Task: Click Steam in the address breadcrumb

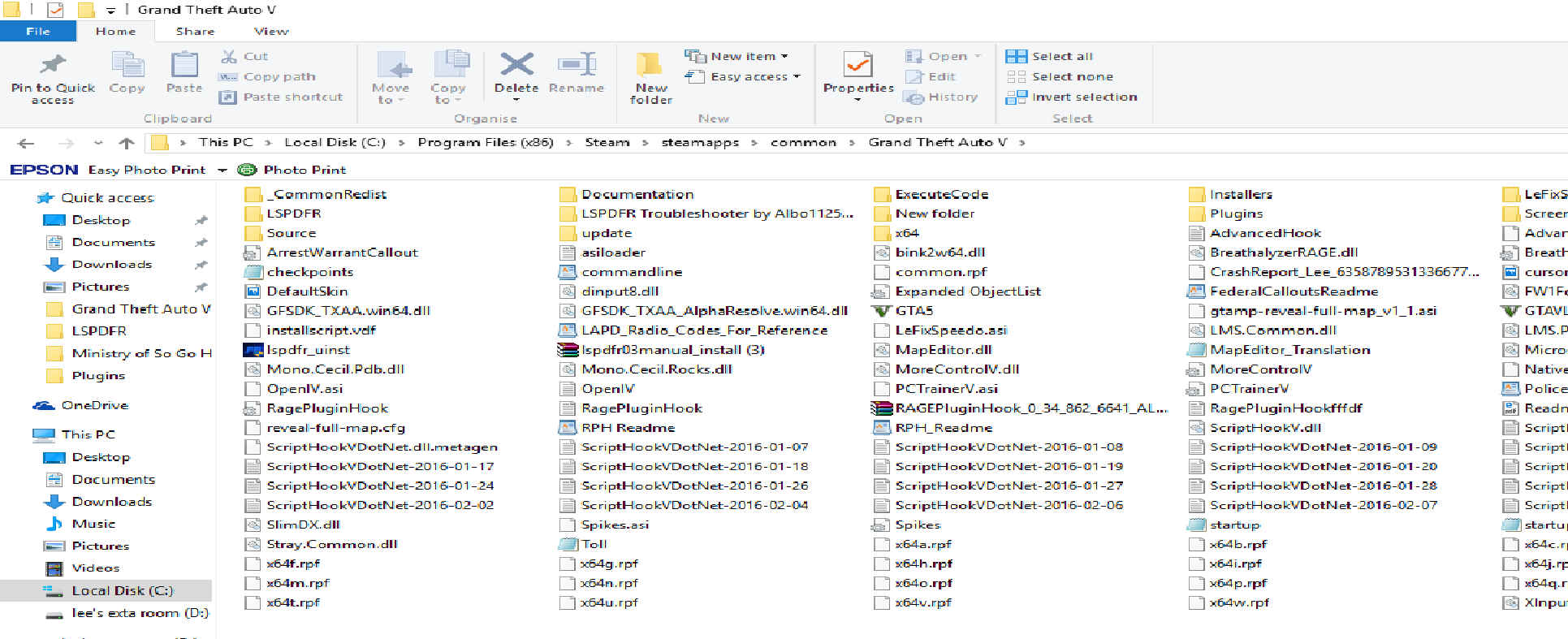Action: click(x=607, y=142)
